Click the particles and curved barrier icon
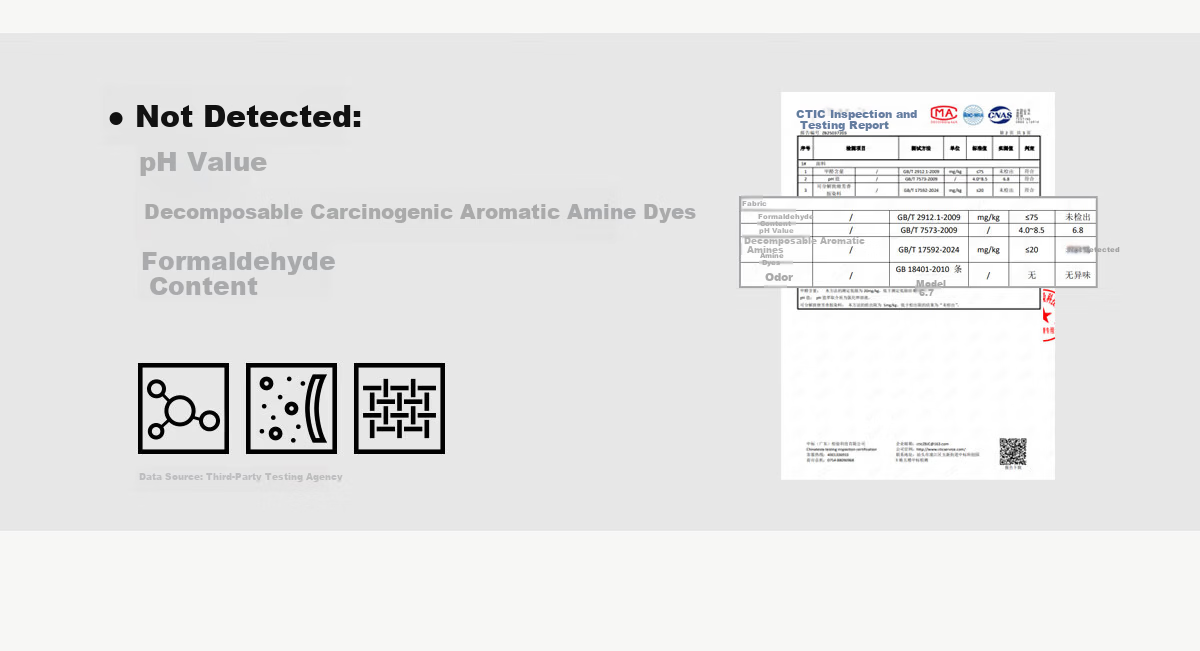Viewport: 1200px width, 651px height. point(291,408)
